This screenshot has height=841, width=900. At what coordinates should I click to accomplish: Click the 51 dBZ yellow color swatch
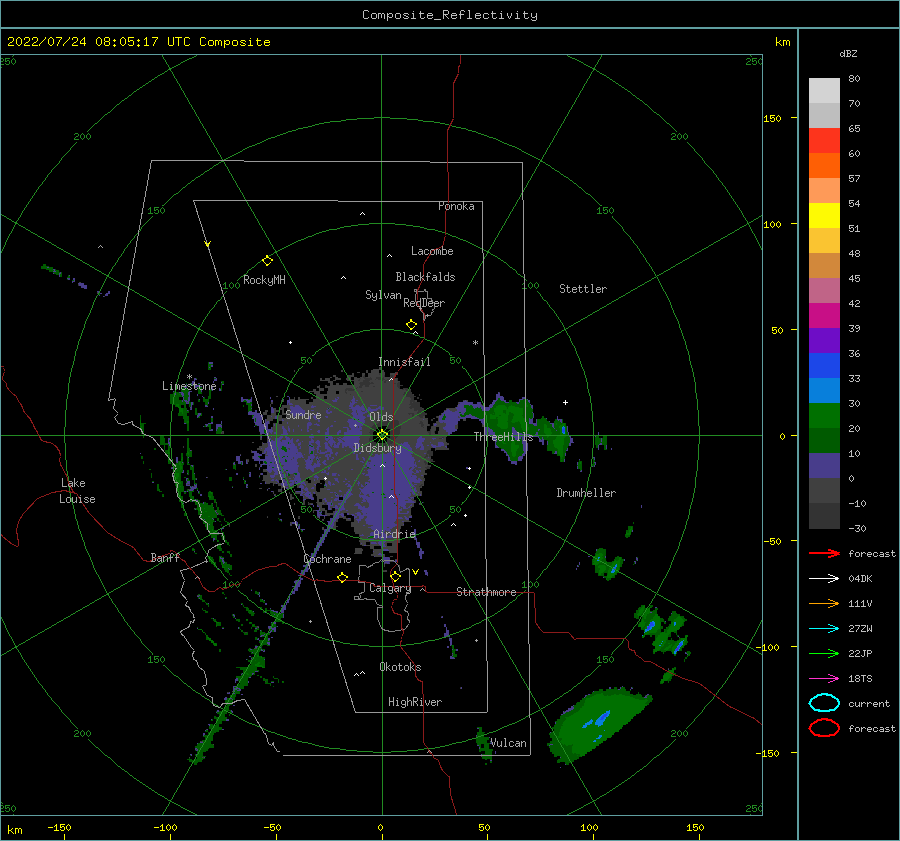tap(824, 215)
